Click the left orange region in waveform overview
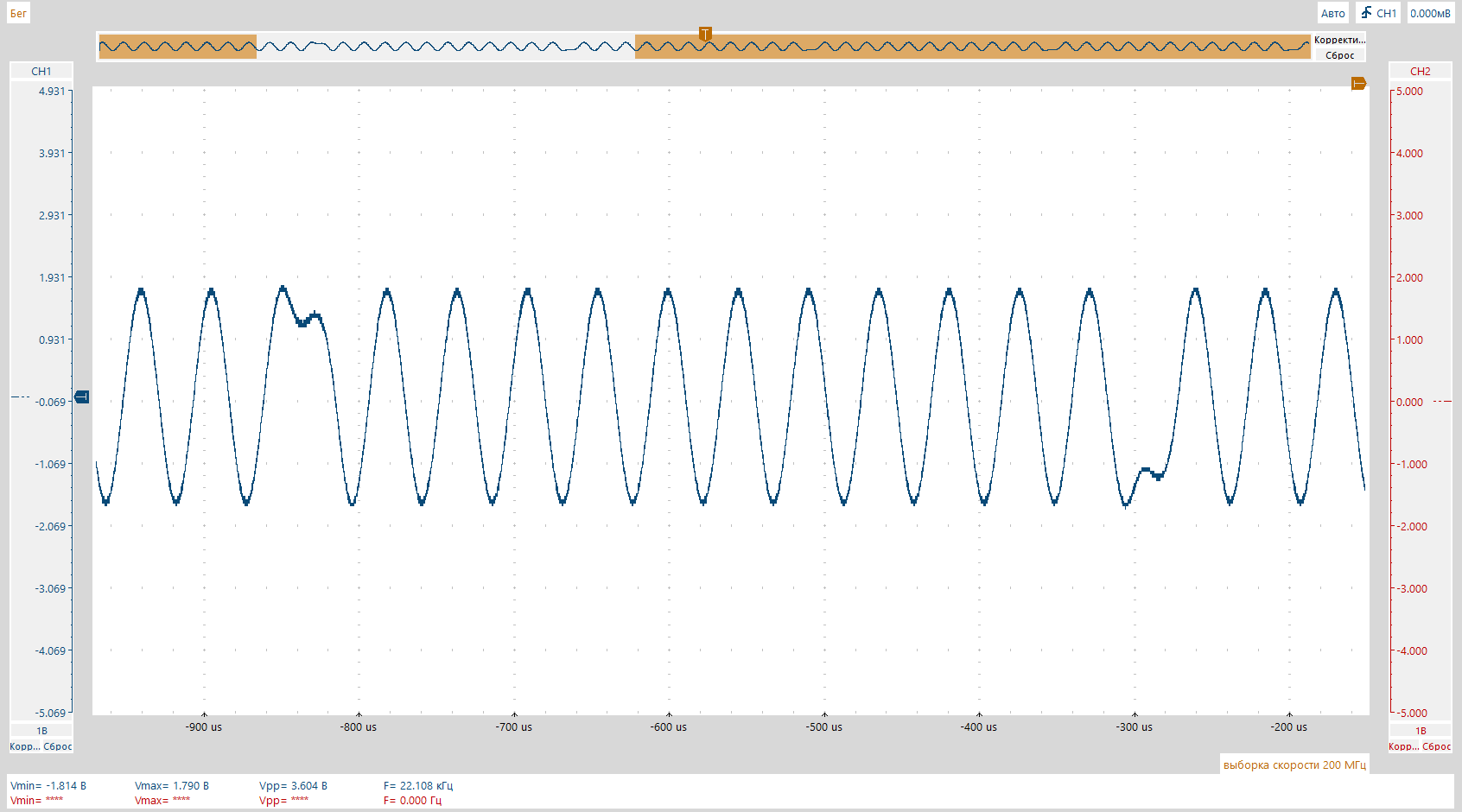Viewport: 1462px width, 812px height. coord(178,47)
